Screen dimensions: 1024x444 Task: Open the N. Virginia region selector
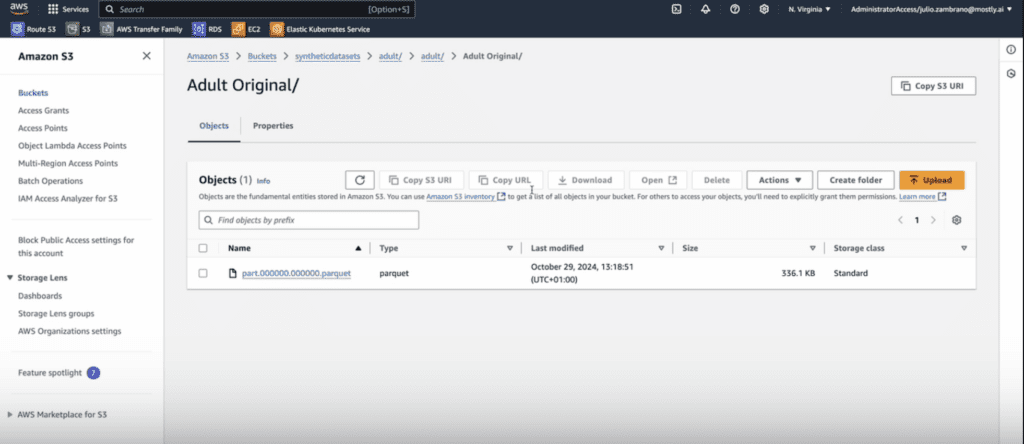pyautogui.click(x=809, y=9)
